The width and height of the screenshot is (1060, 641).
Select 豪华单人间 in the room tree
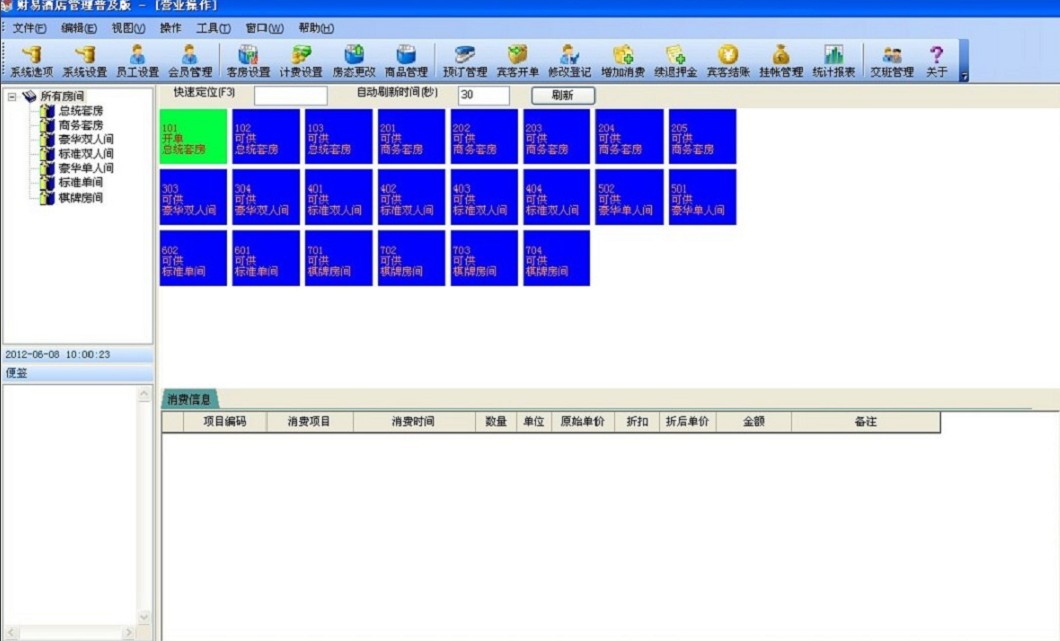(86, 168)
